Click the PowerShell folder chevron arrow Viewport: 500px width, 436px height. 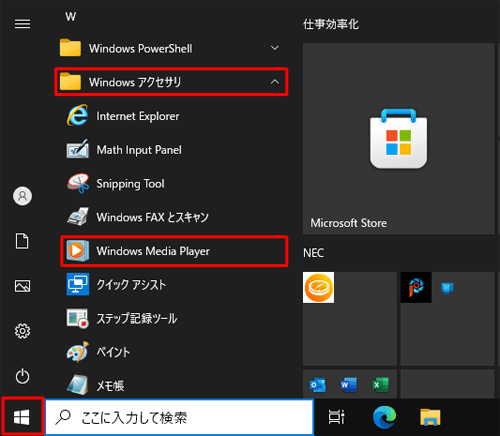coord(275,48)
